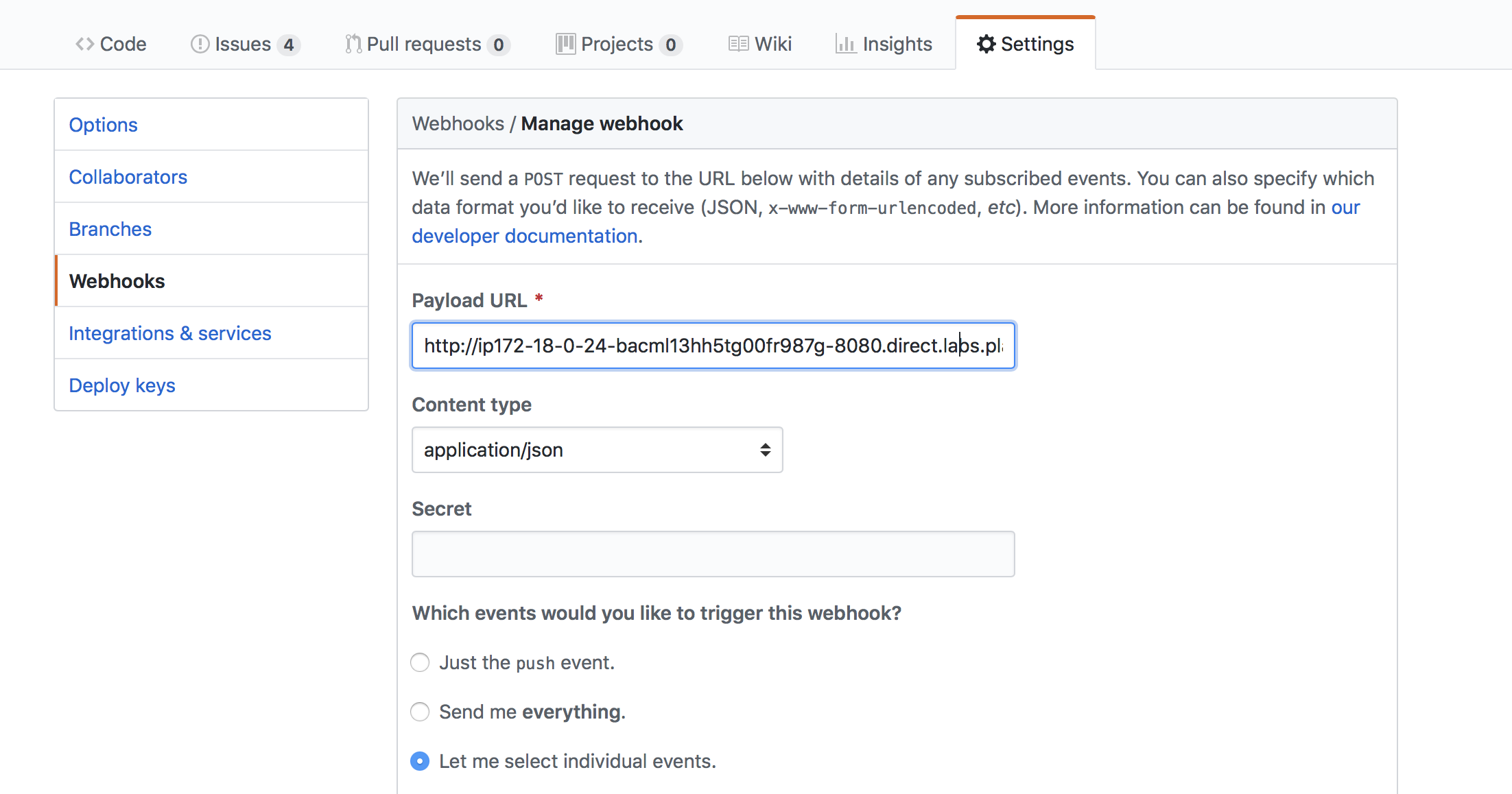Select Just the push event radio
This screenshot has width=1512, height=794.
[420, 662]
